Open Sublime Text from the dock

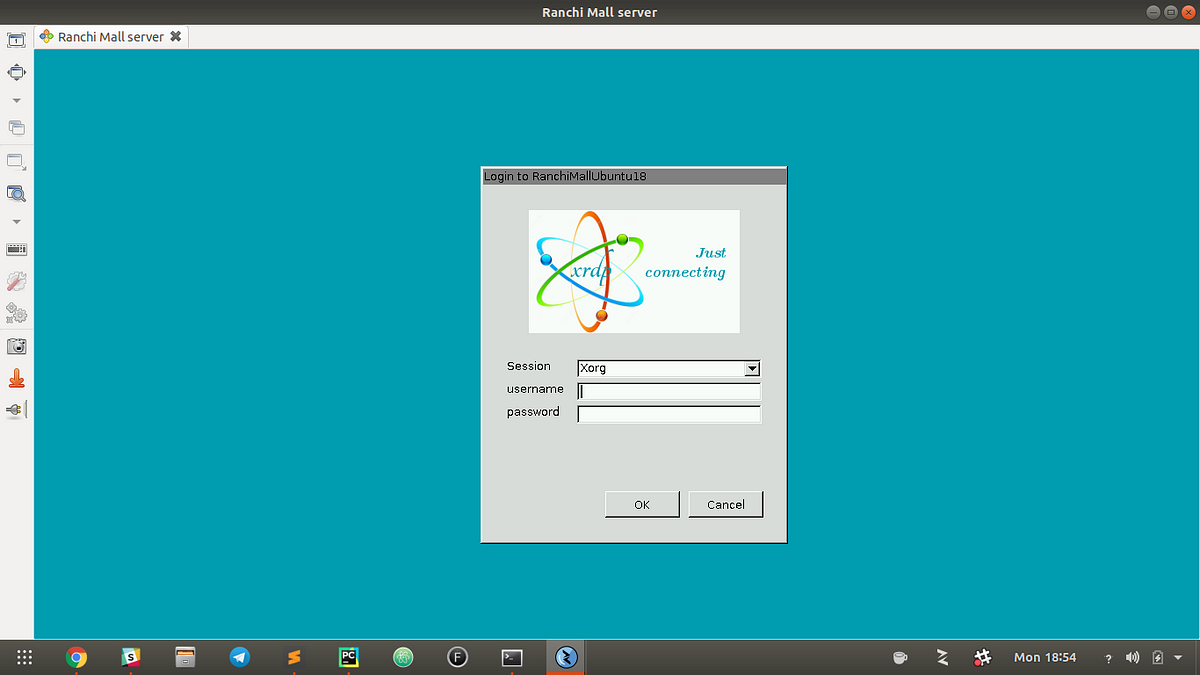294,657
